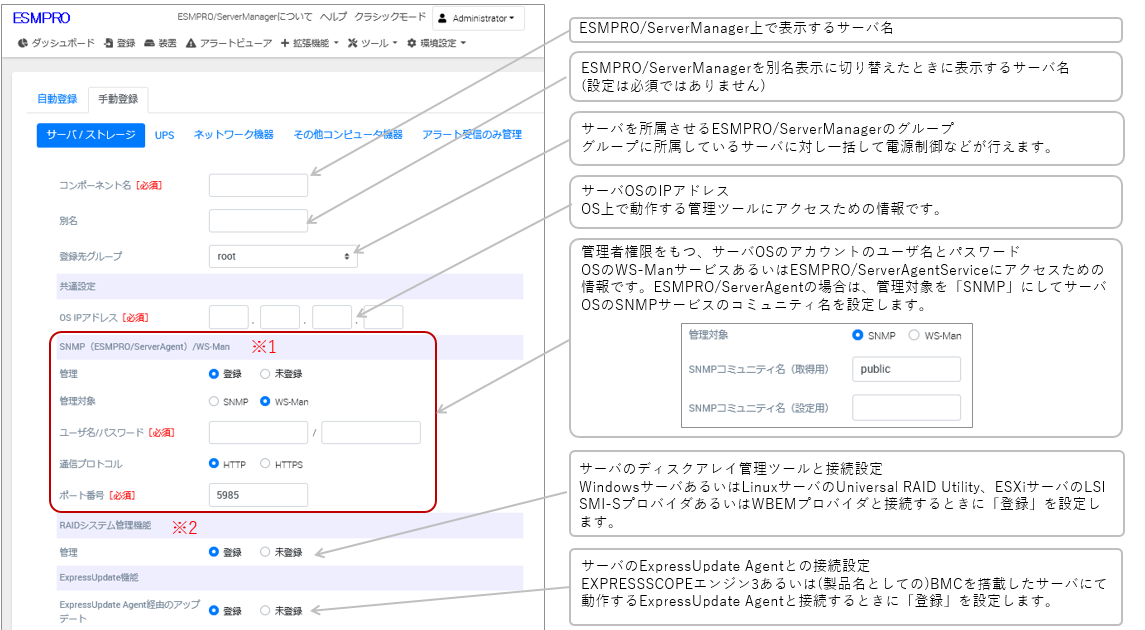Expand the 拡張機能 dropdown menu
Viewport: 1145px width, 630px height.
310,43
